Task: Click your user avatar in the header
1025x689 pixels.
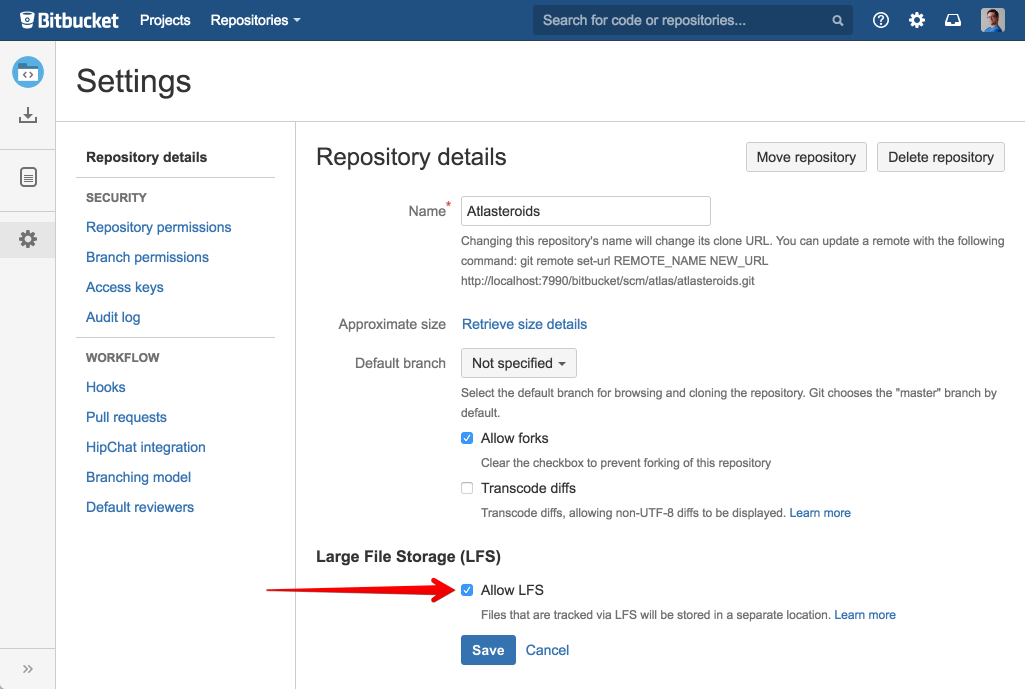Action: pos(990,19)
